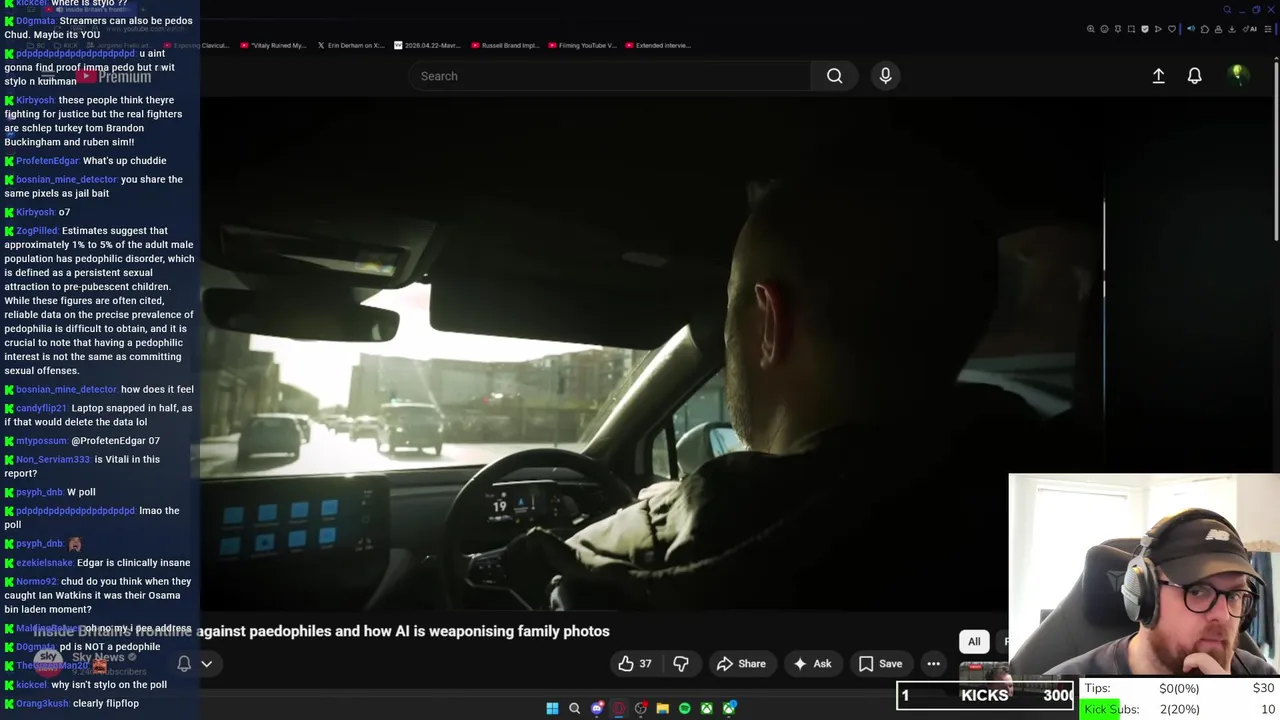
Task: Like the video with 37 likes
Action: 635,663
